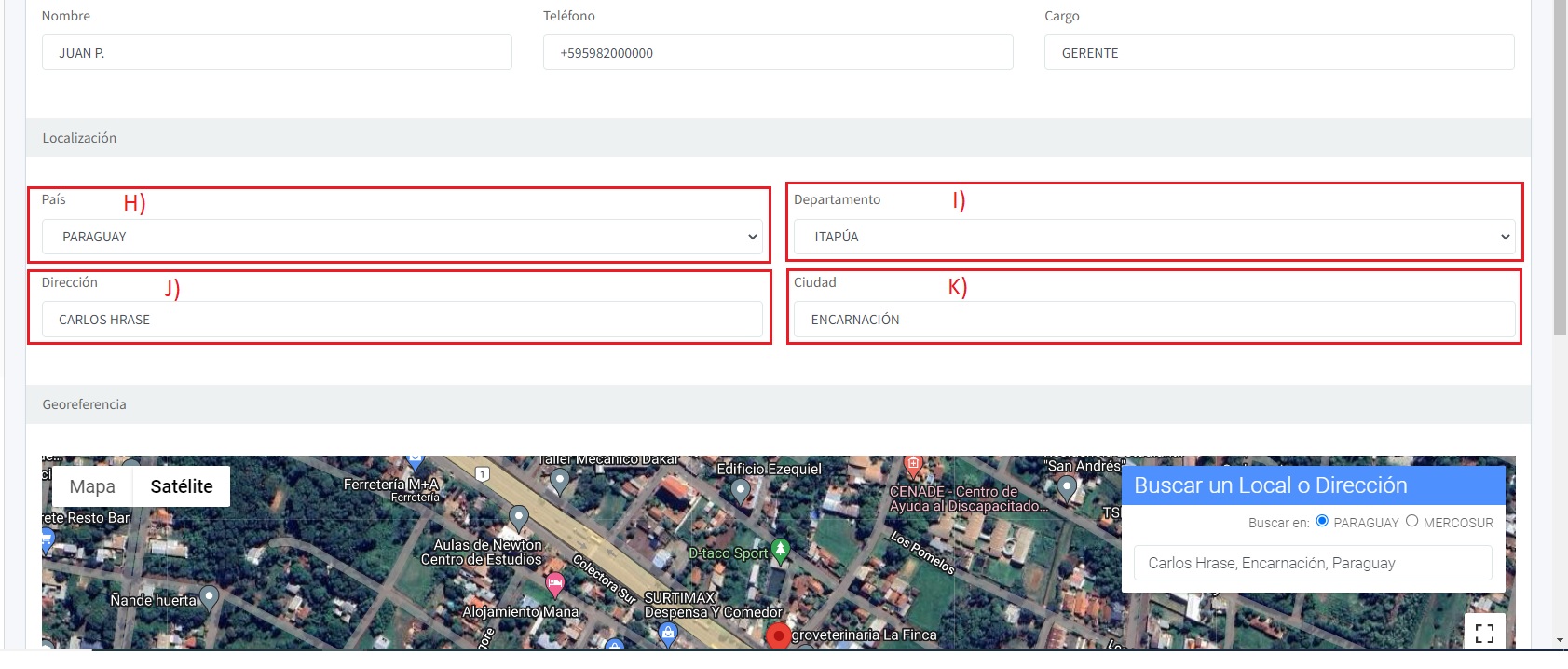Click the fullscreen map toggle icon

(x=1484, y=633)
